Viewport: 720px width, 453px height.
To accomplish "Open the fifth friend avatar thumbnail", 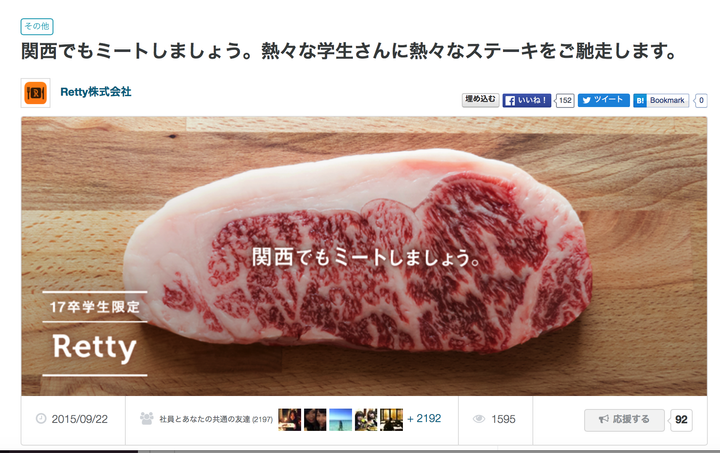I will coord(391,419).
